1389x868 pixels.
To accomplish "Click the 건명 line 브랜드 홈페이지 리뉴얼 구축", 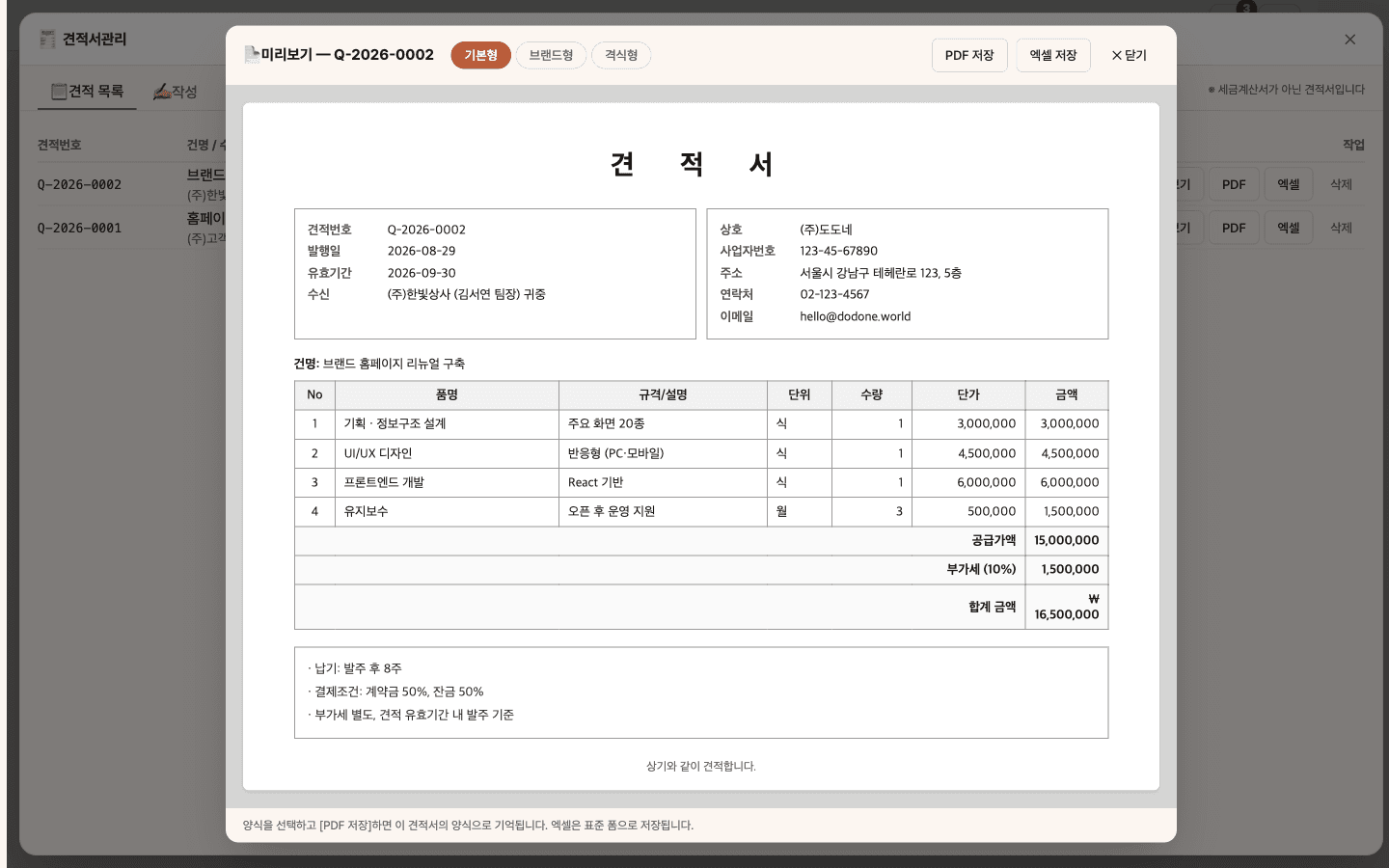I will 379,364.
